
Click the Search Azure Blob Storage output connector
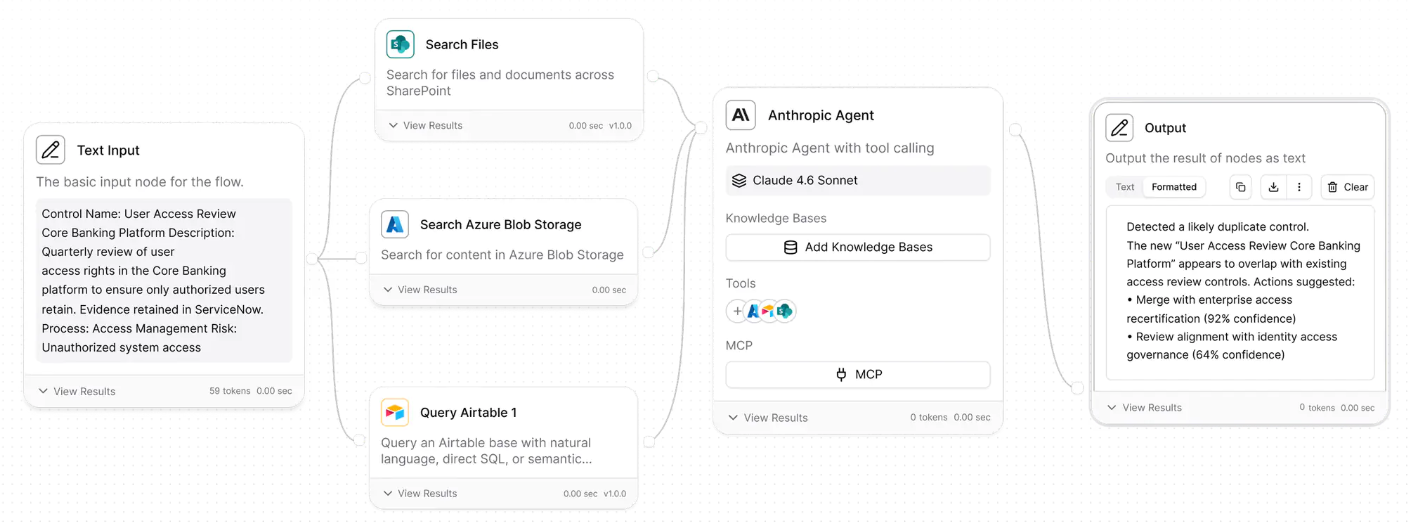tap(647, 252)
